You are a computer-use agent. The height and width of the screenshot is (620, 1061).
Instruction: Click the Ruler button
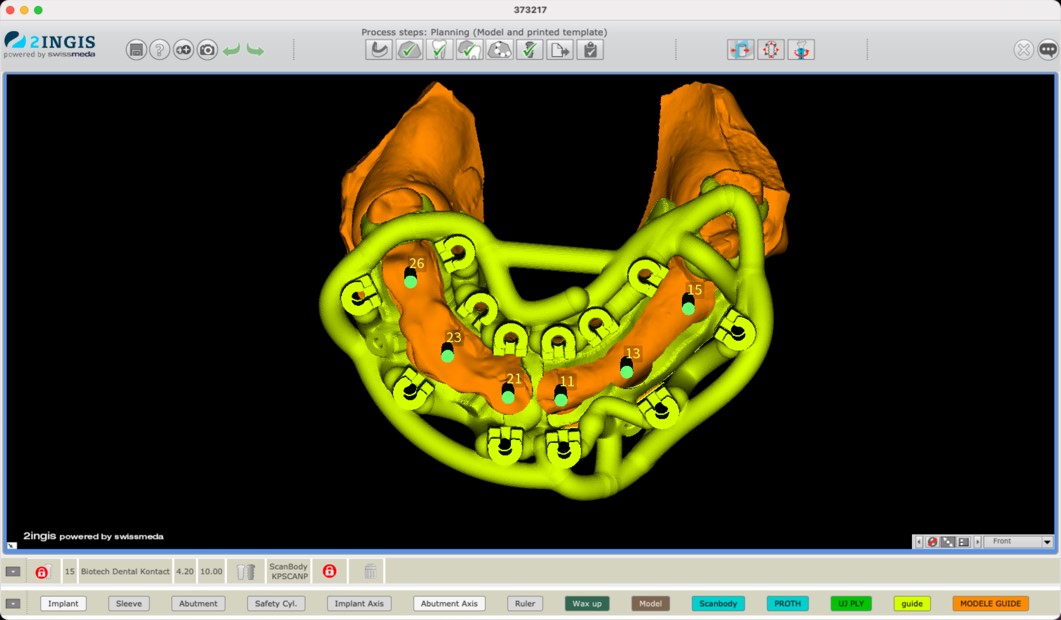[x=524, y=604]
